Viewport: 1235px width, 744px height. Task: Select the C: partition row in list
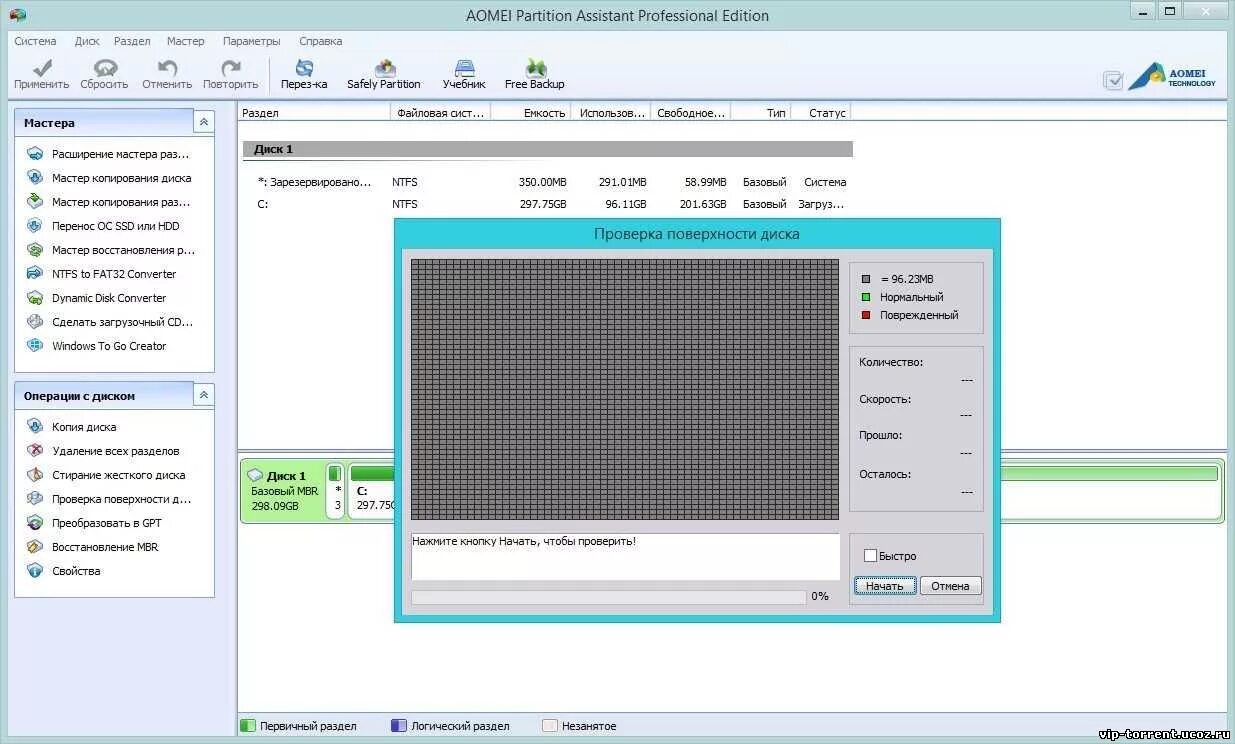[547, 204]
